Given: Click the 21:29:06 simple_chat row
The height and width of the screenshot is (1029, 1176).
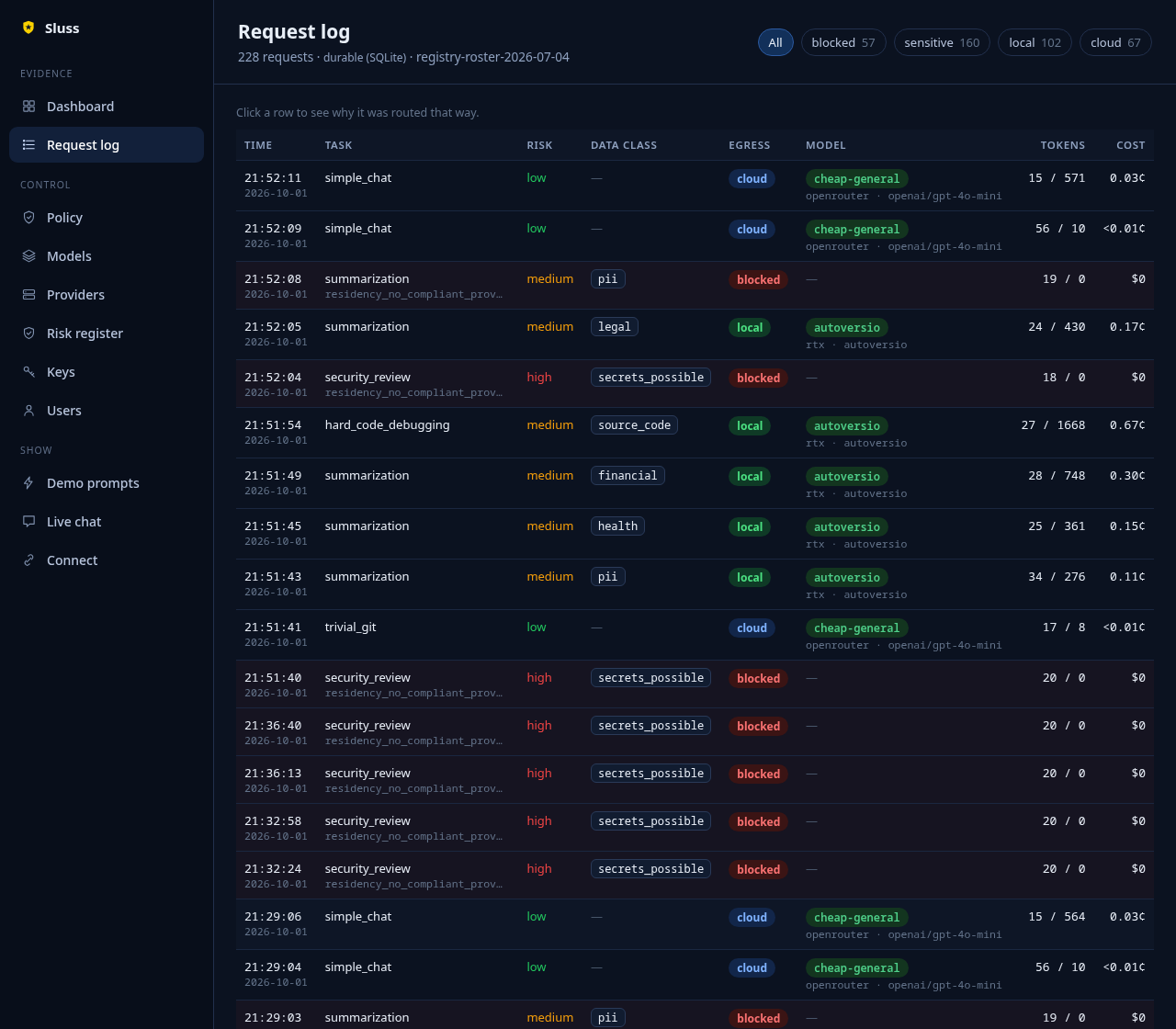Looking at the screenshot, I should click(x=695, y=924).
